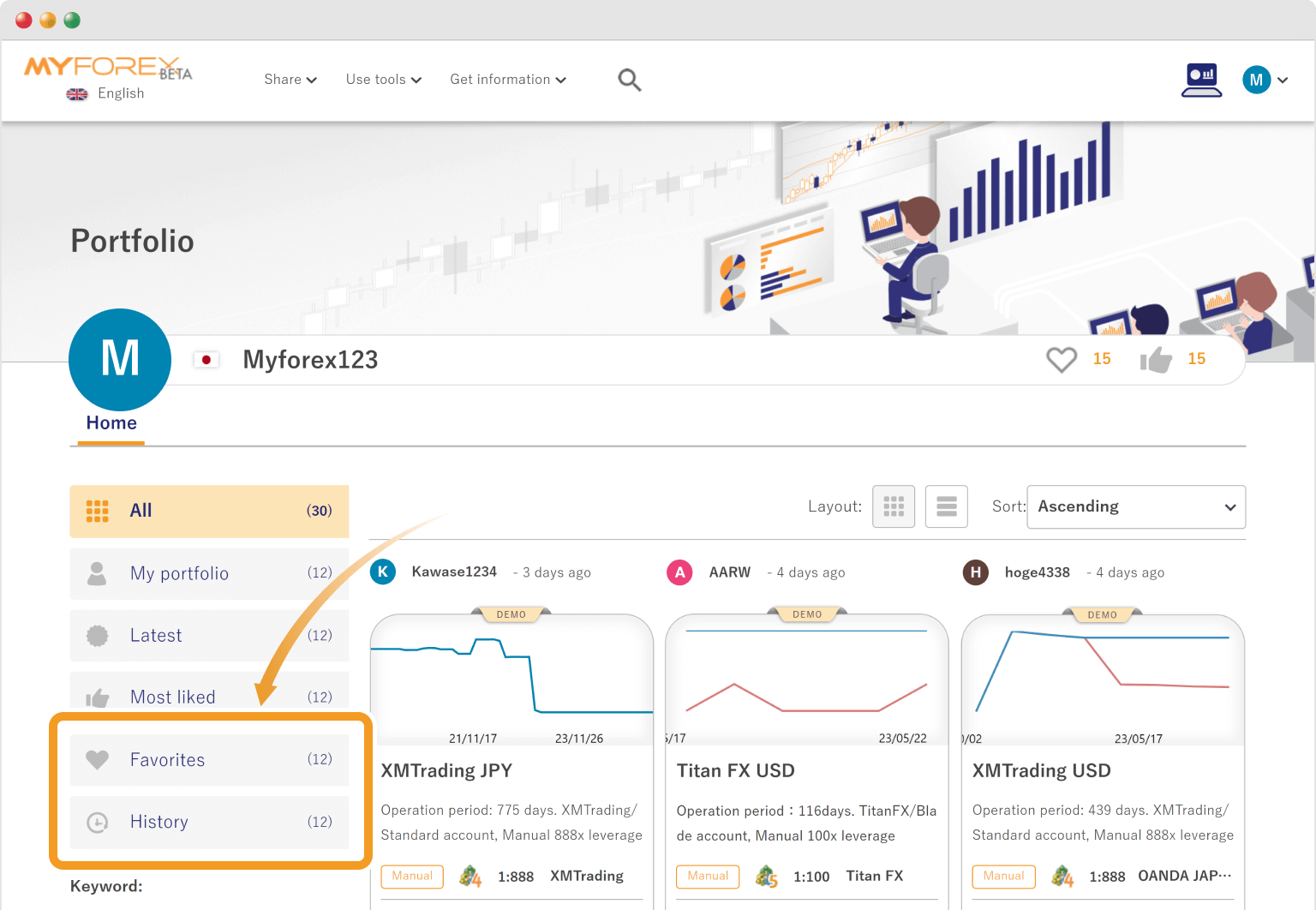Image resolution: width=1316 pixels, height=910 pixels.
Task: Click the M account avatar in header
Action: point(1256,80)
